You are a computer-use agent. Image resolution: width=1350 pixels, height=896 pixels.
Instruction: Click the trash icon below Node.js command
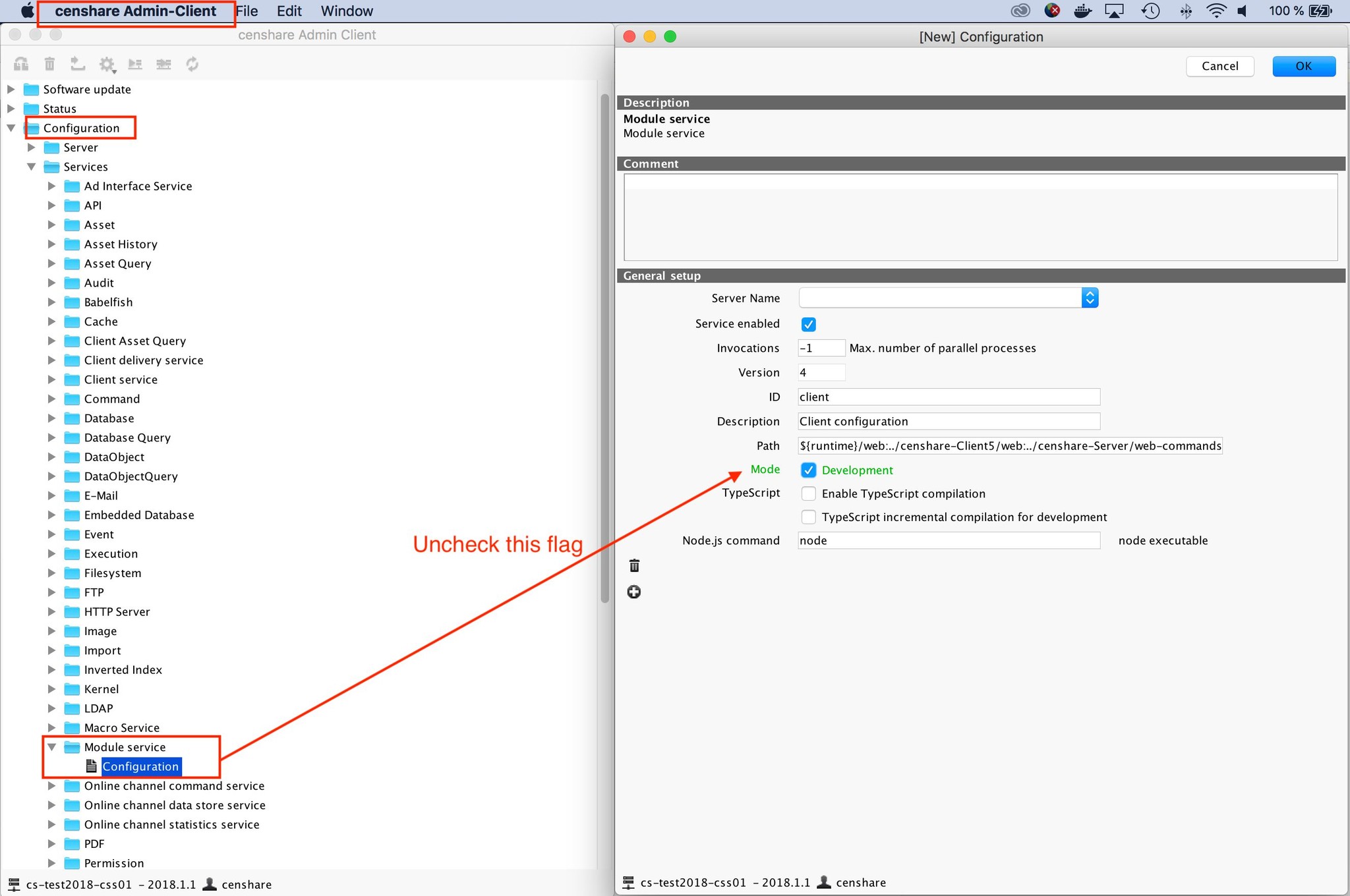pyautogui.click(x=634, y=566)
